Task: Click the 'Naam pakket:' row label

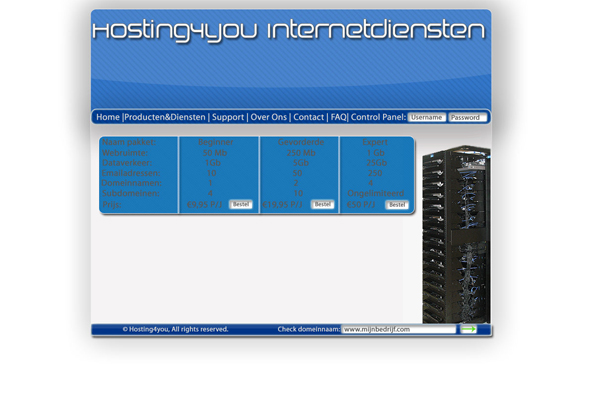Action: (x=129, y=142)
